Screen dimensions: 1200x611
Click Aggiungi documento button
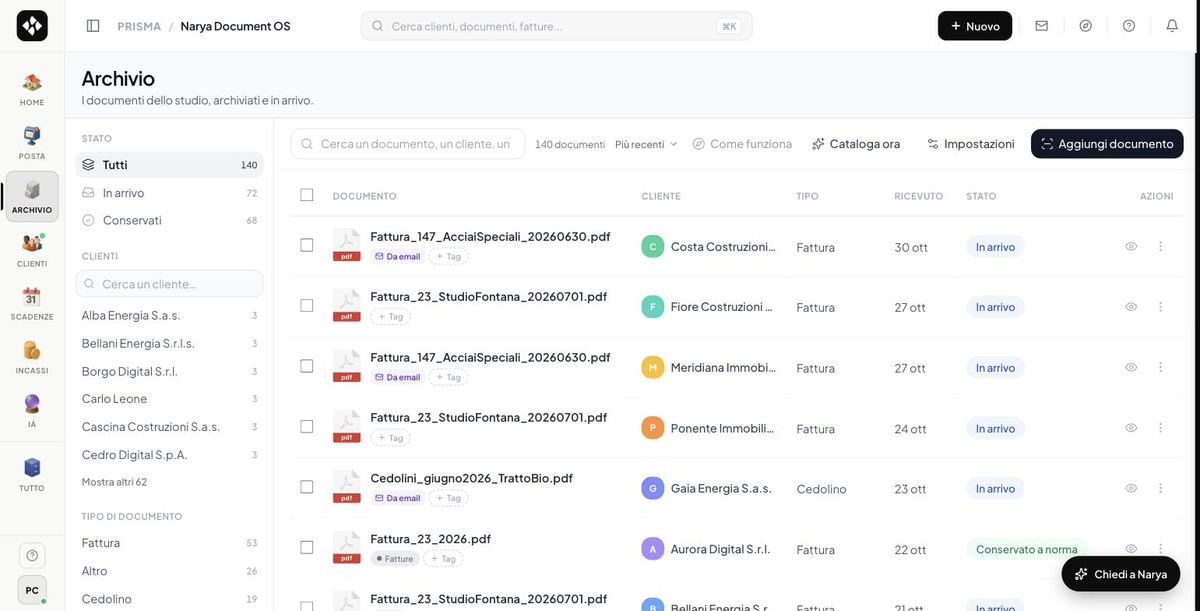[x=1107, y=144]
